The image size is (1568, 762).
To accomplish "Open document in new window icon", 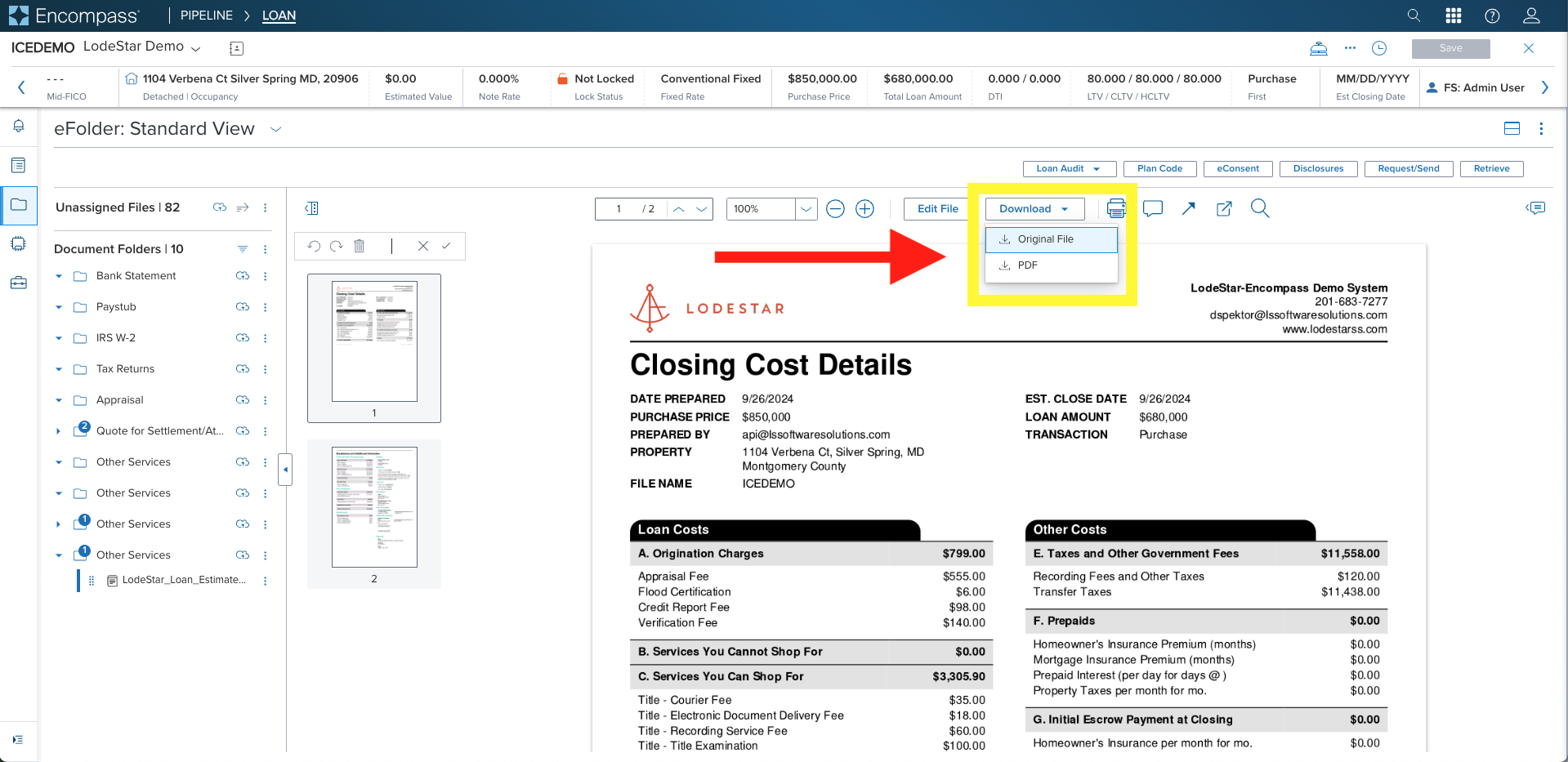I will [x=1224, y=209].
